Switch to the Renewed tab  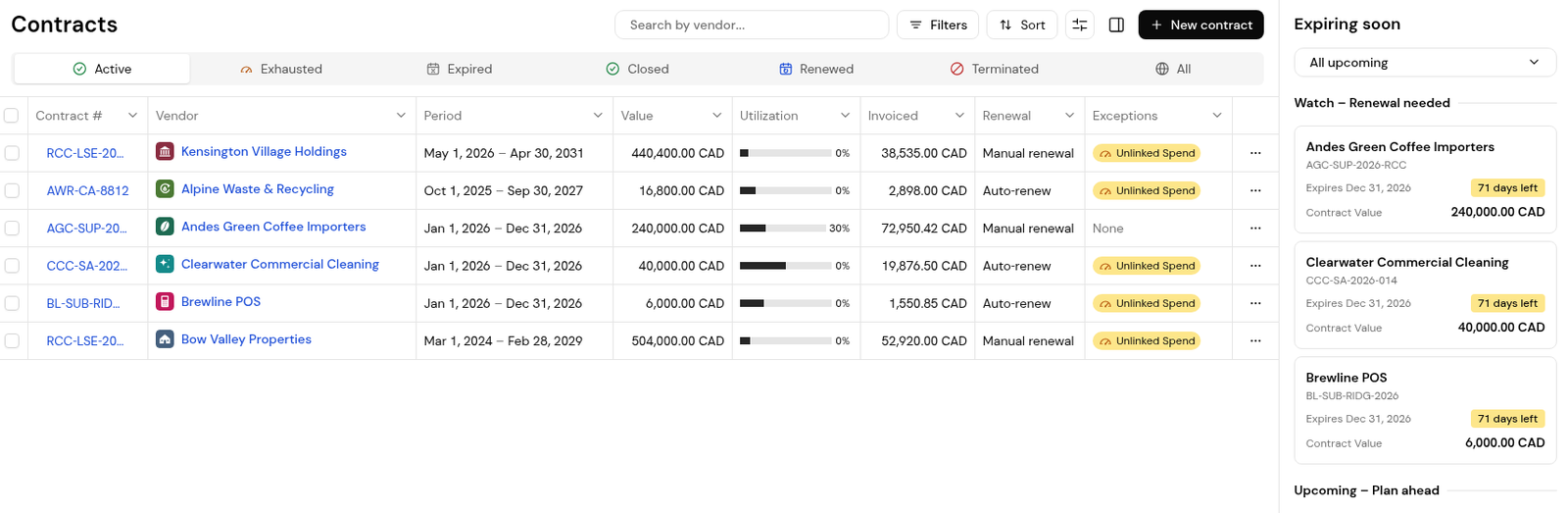[816, 69]
